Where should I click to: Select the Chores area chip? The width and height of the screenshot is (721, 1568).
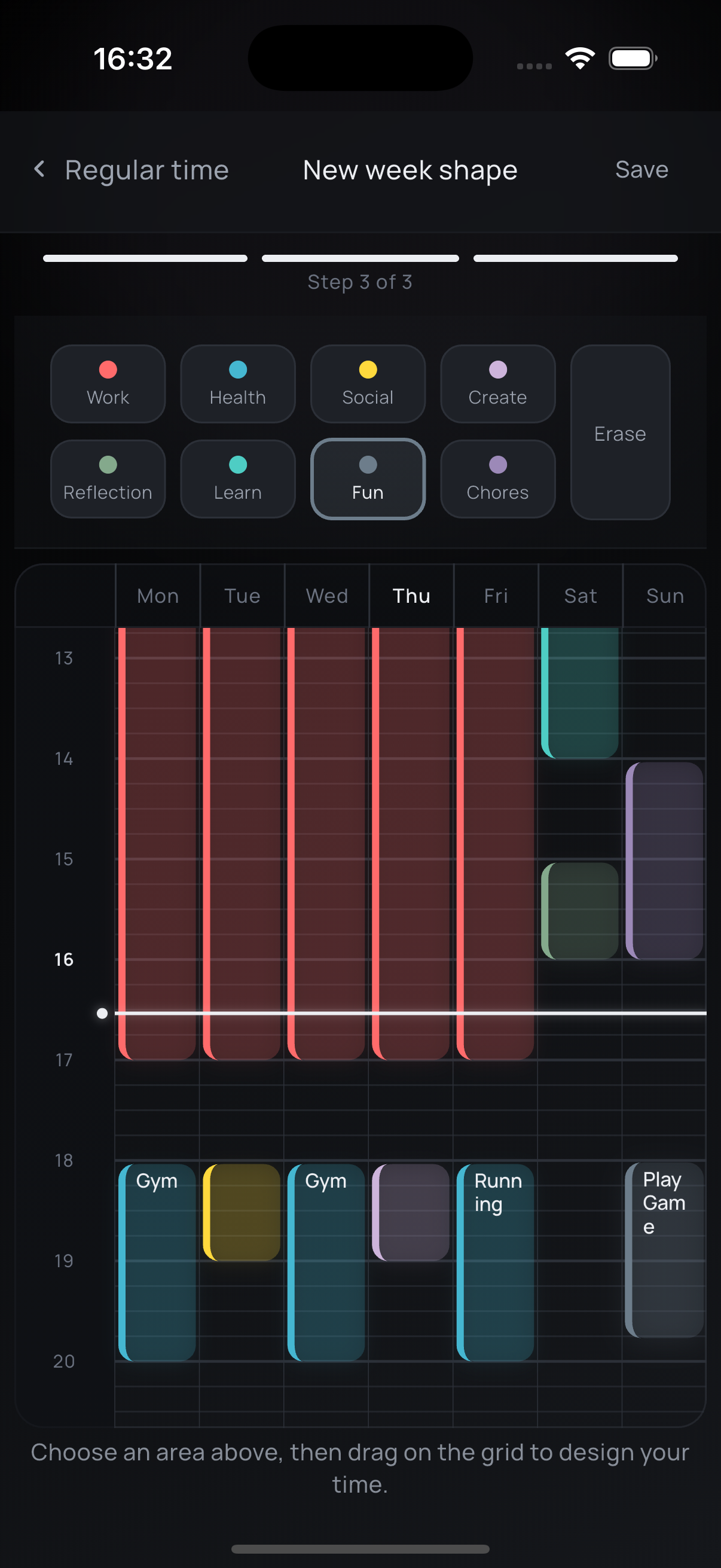(x=497, y=479)
